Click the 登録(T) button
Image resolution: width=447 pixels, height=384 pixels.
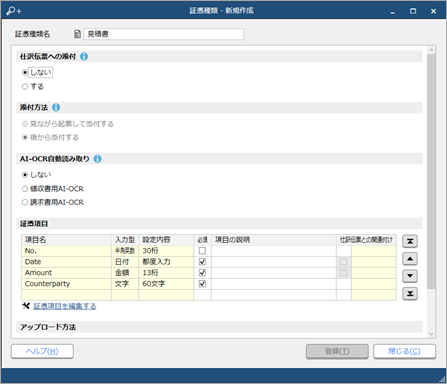click(337, 351)
